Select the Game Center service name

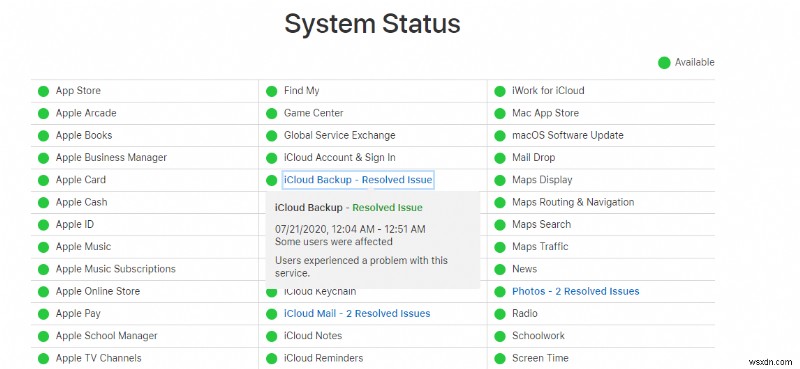[314, 113]
